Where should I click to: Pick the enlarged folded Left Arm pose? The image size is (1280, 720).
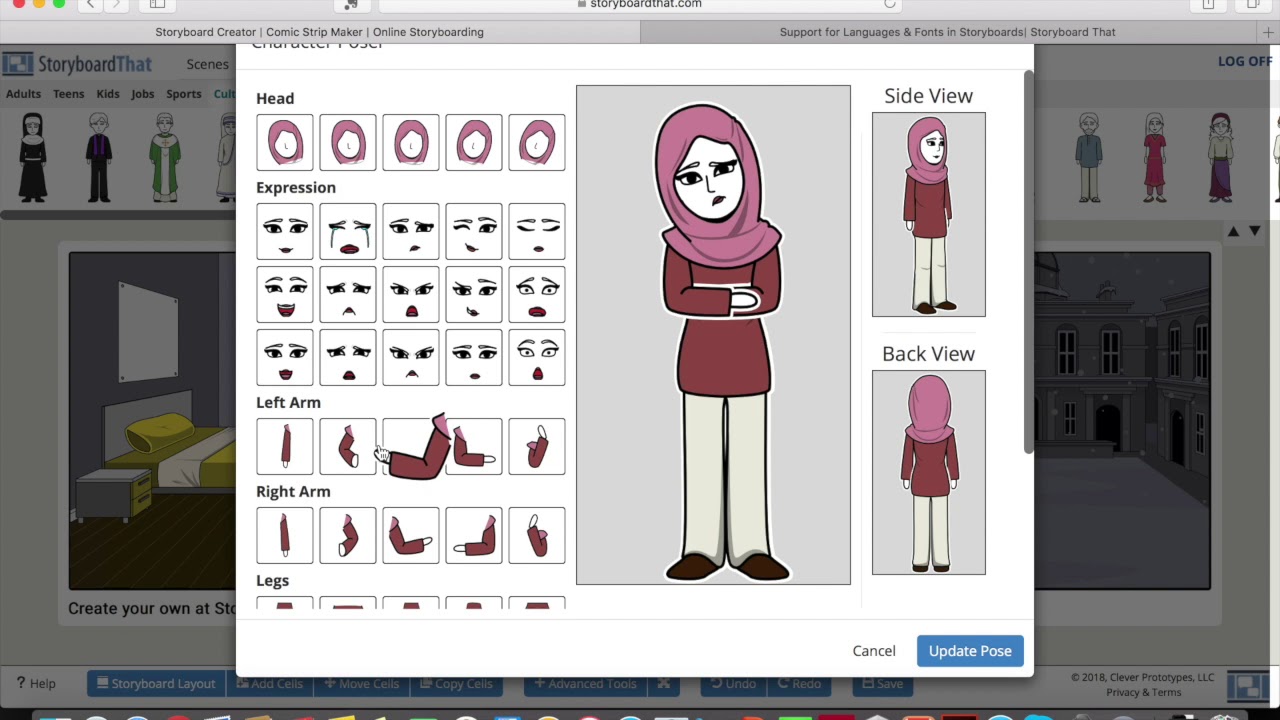click(x=416, y=447)
